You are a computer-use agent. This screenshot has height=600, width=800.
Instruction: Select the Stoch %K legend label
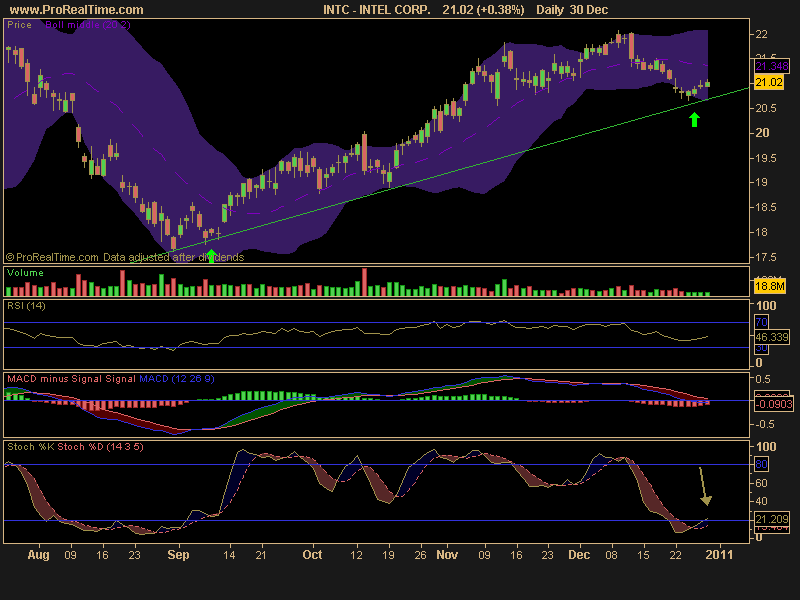[x=31, y=446]
